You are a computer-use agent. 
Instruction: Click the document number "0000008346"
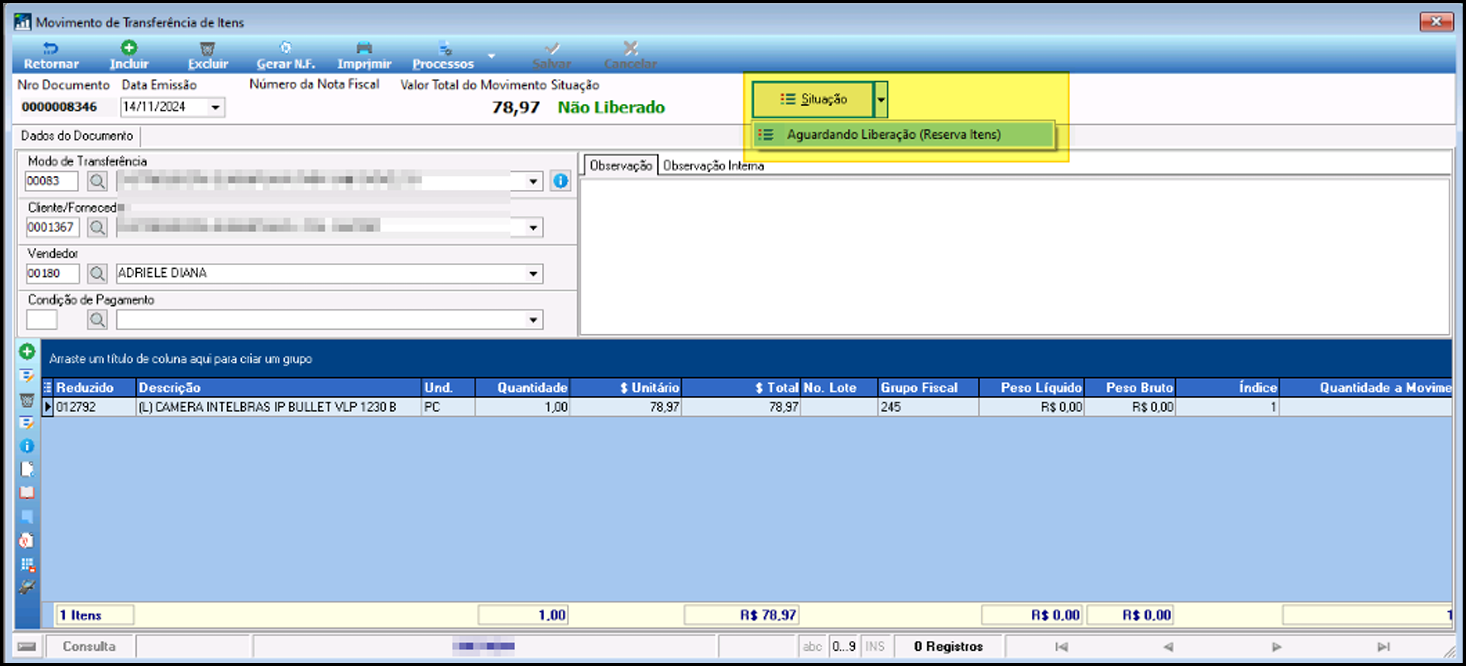pos(60,107)
